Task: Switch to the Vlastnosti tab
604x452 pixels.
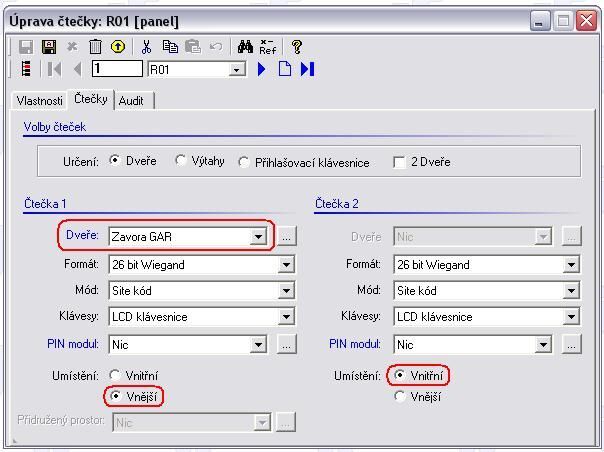Action: (39, 101)
